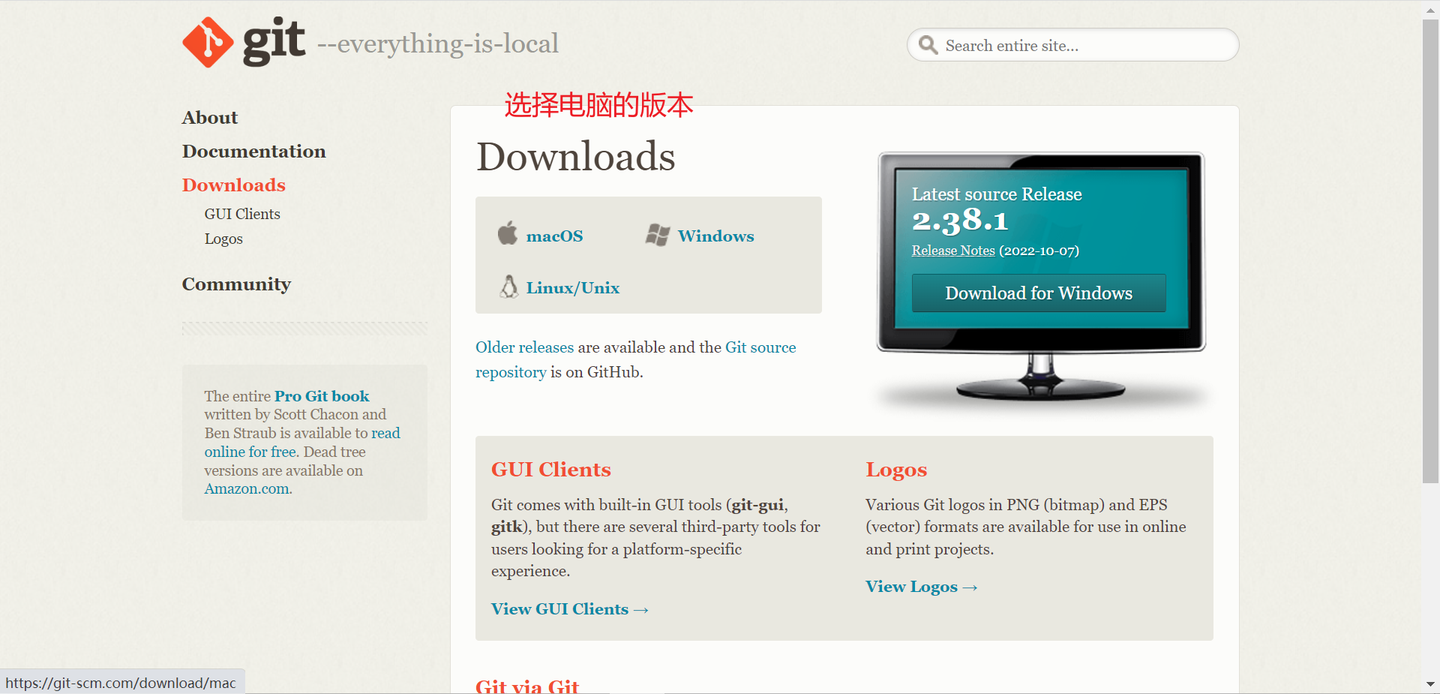Open the Amazon.com link

tap(247, 489)
